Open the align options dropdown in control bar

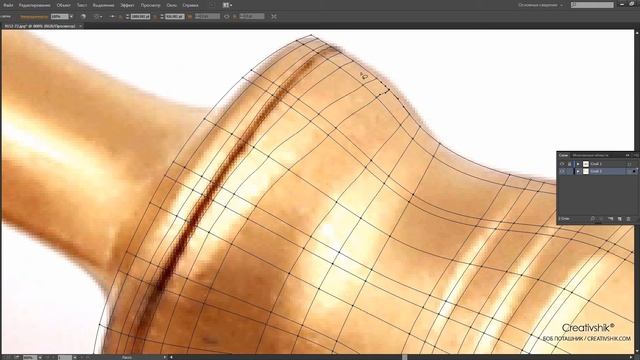98,16
